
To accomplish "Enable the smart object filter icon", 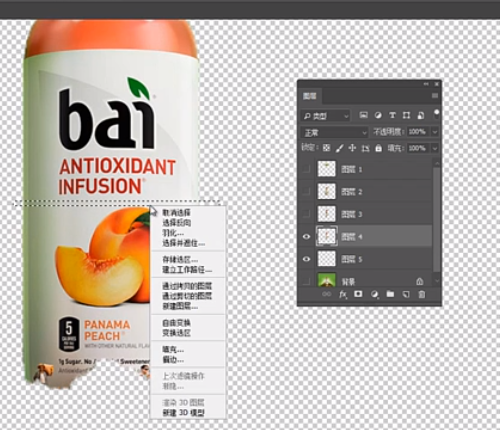I will click(x=421, y=115).
